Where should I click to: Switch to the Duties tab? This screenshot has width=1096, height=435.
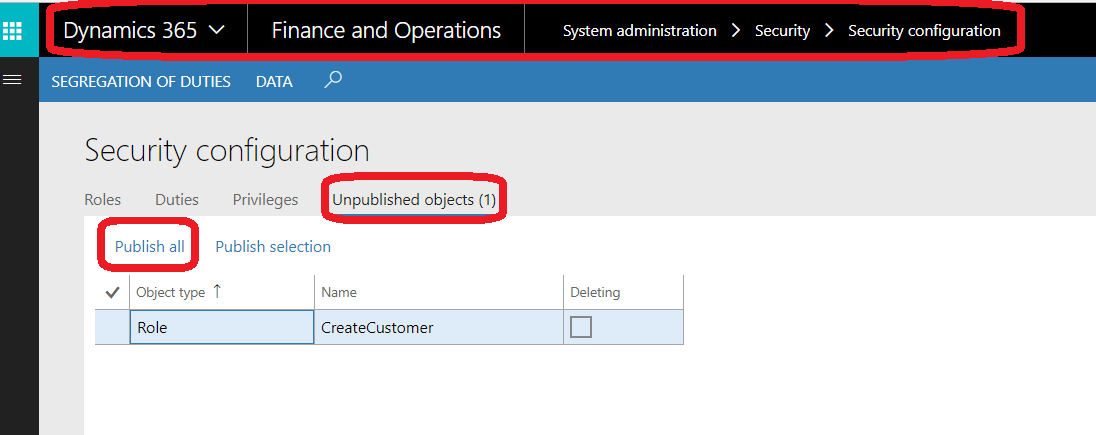coord(177,200)
